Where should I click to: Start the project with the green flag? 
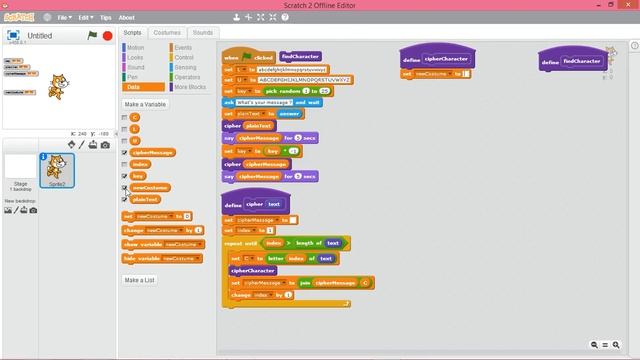(93, 36)
